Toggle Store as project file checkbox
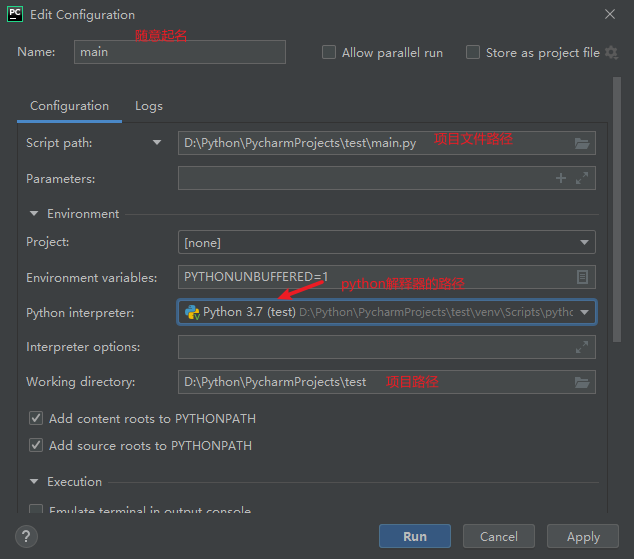 point(473,52)
